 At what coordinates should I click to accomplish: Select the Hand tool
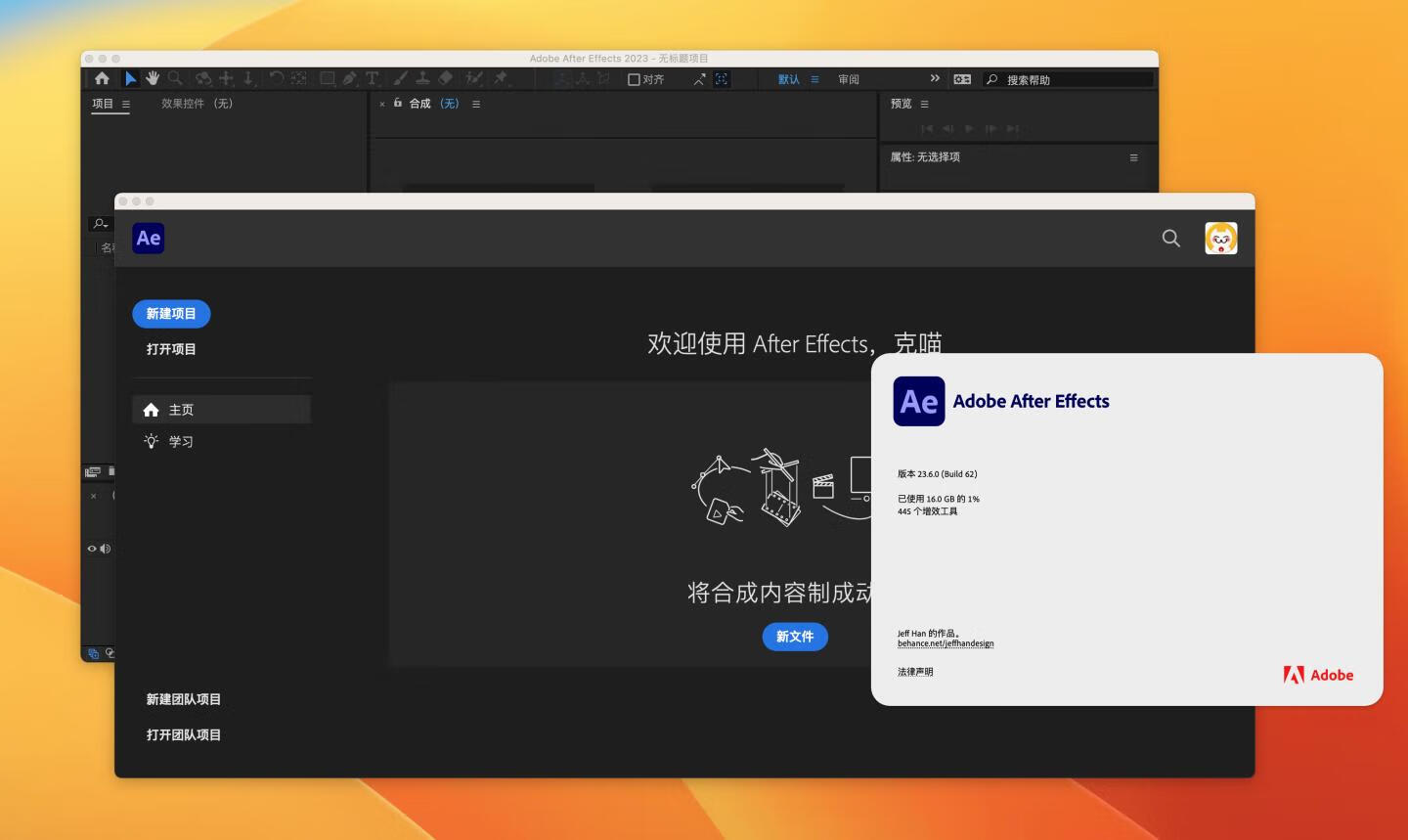point(153,78)
